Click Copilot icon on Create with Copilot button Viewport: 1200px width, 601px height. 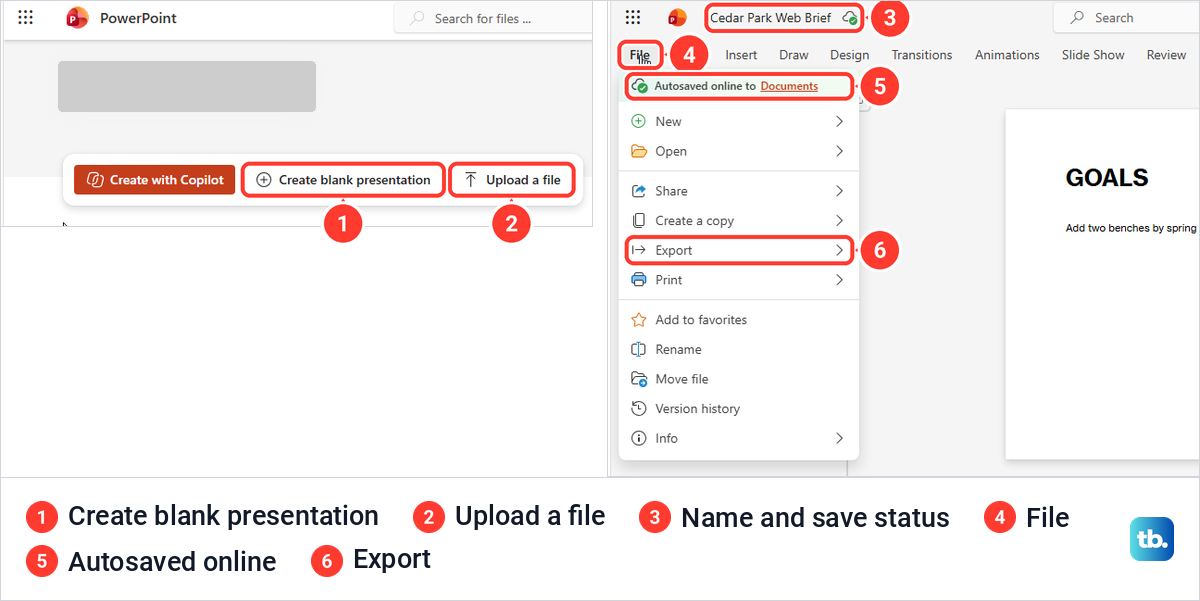(95, 180)
